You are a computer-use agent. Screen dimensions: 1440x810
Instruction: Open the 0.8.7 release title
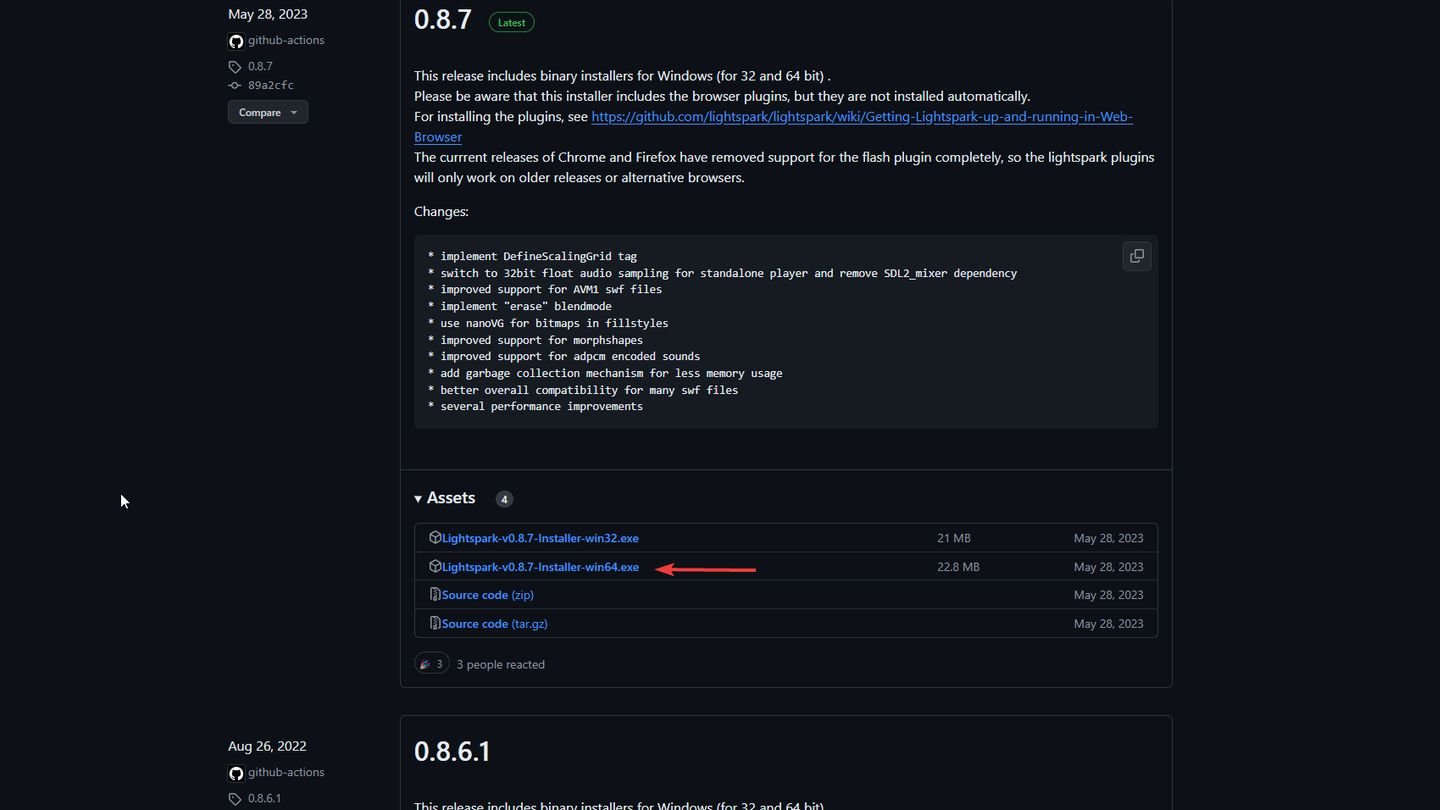(x=443, y=19)
